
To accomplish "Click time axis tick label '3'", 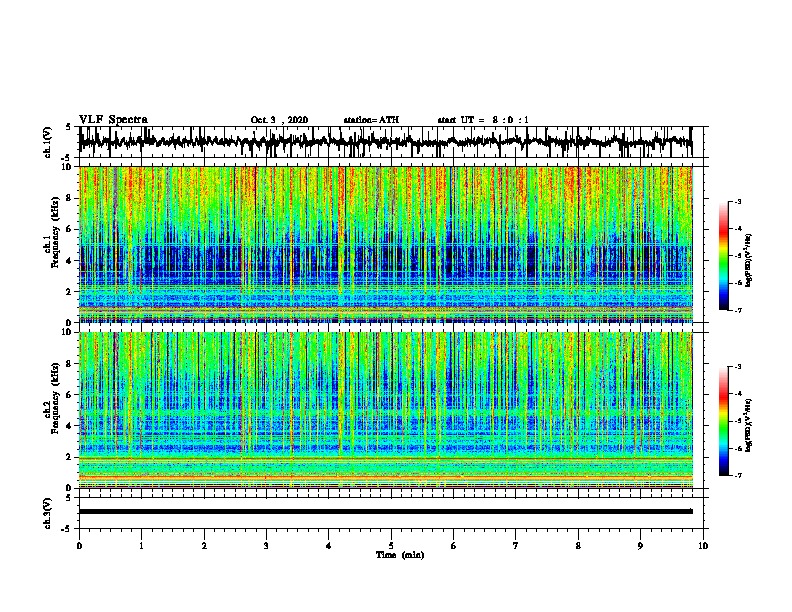I will [266, 546].
